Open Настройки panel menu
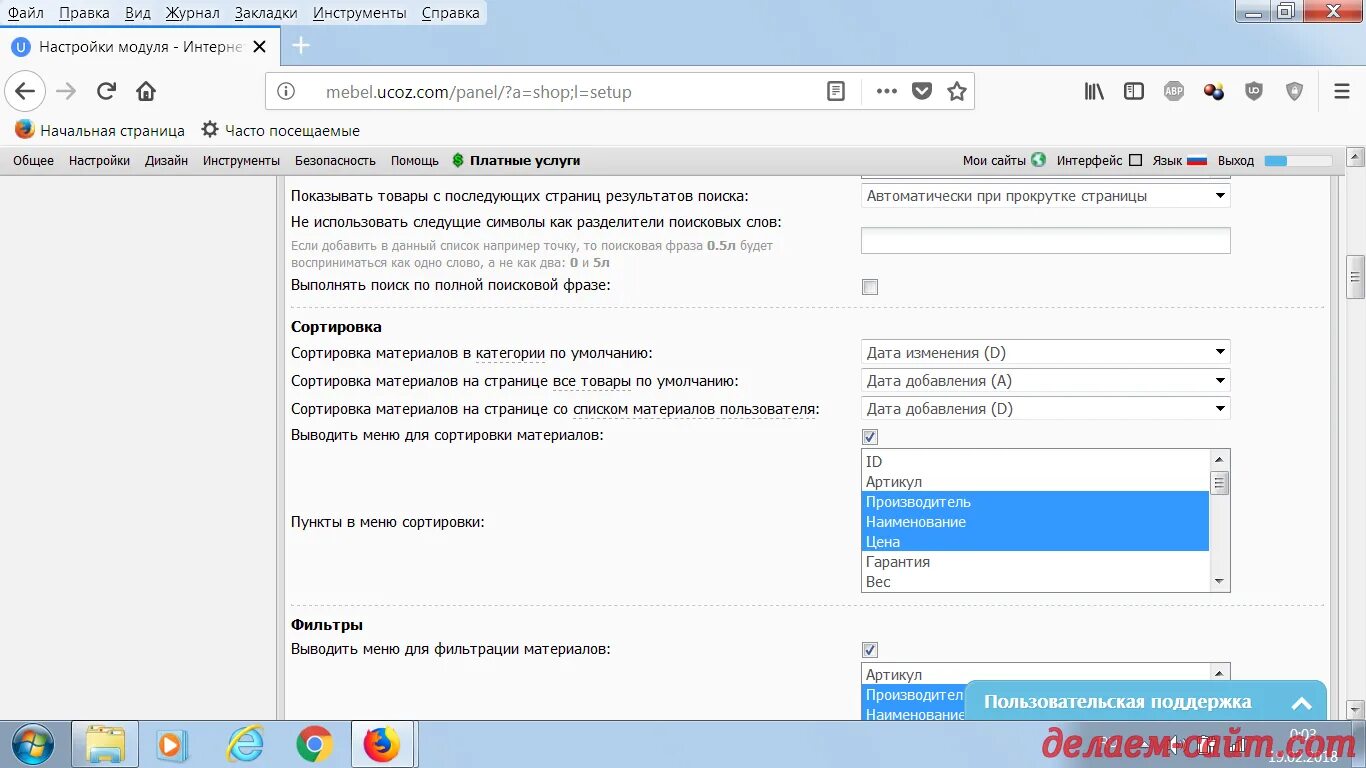Screen dimensions: 1366x768 coord(99,160)
